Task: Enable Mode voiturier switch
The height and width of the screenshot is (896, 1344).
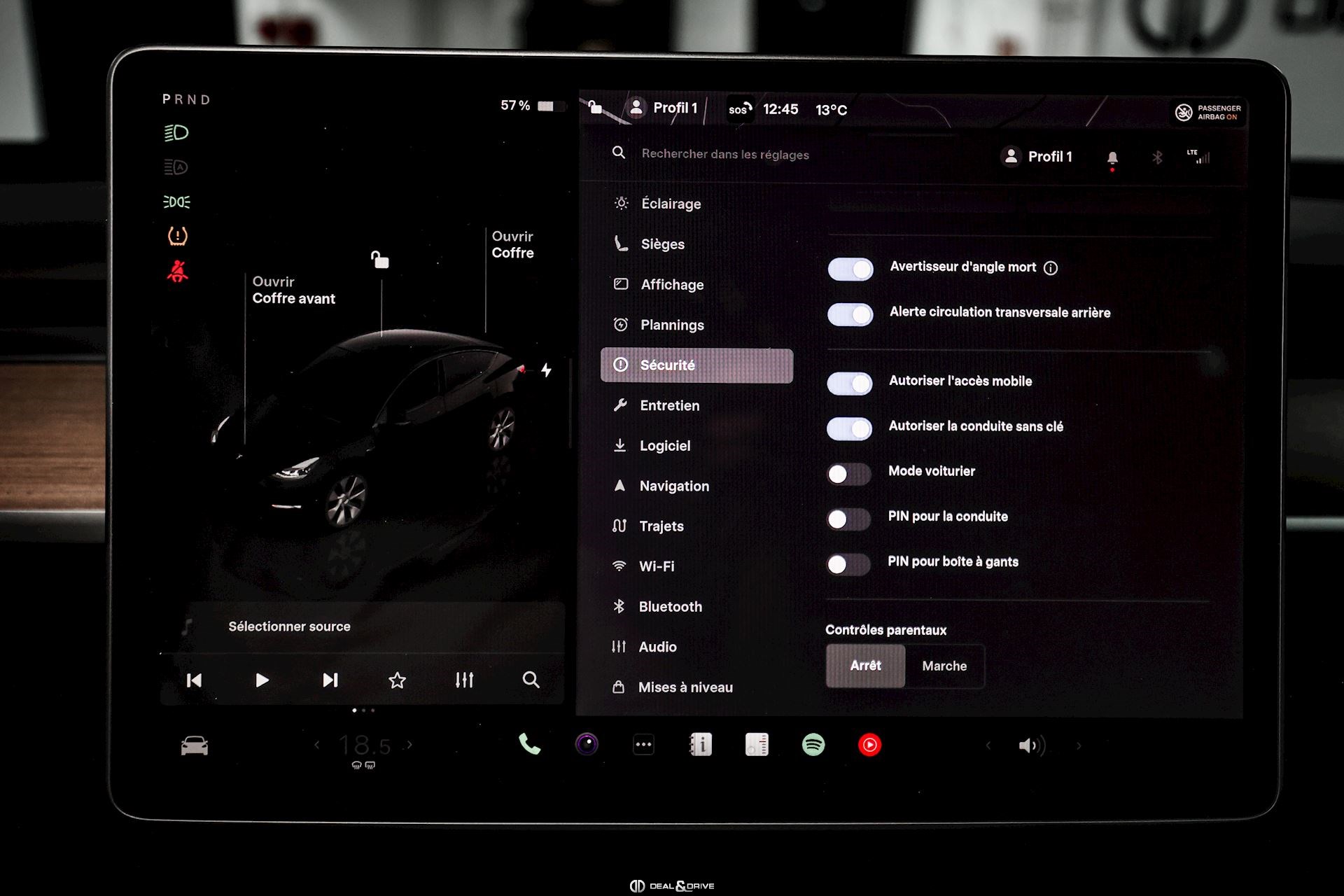Action: 848,474
